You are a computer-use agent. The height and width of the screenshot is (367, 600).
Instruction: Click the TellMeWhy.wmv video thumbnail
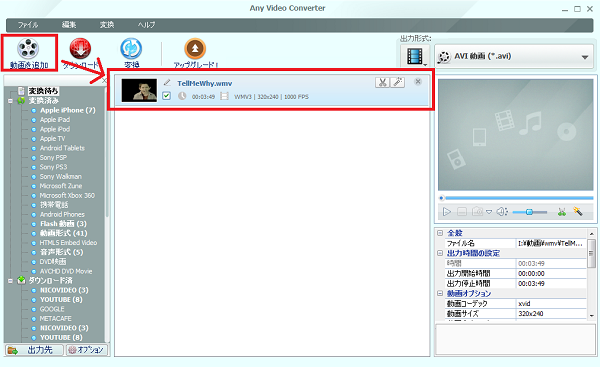(139, 90)
